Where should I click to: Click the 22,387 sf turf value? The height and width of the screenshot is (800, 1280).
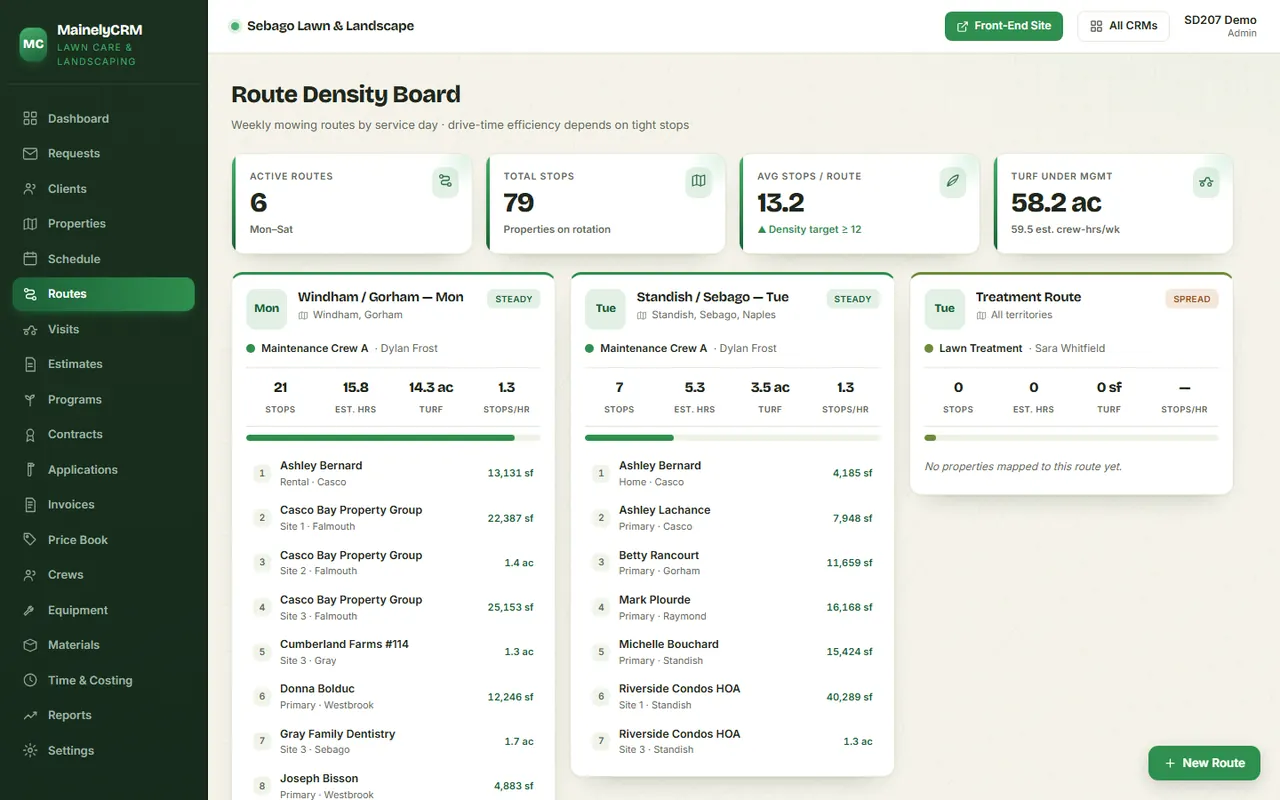point(510,518)
